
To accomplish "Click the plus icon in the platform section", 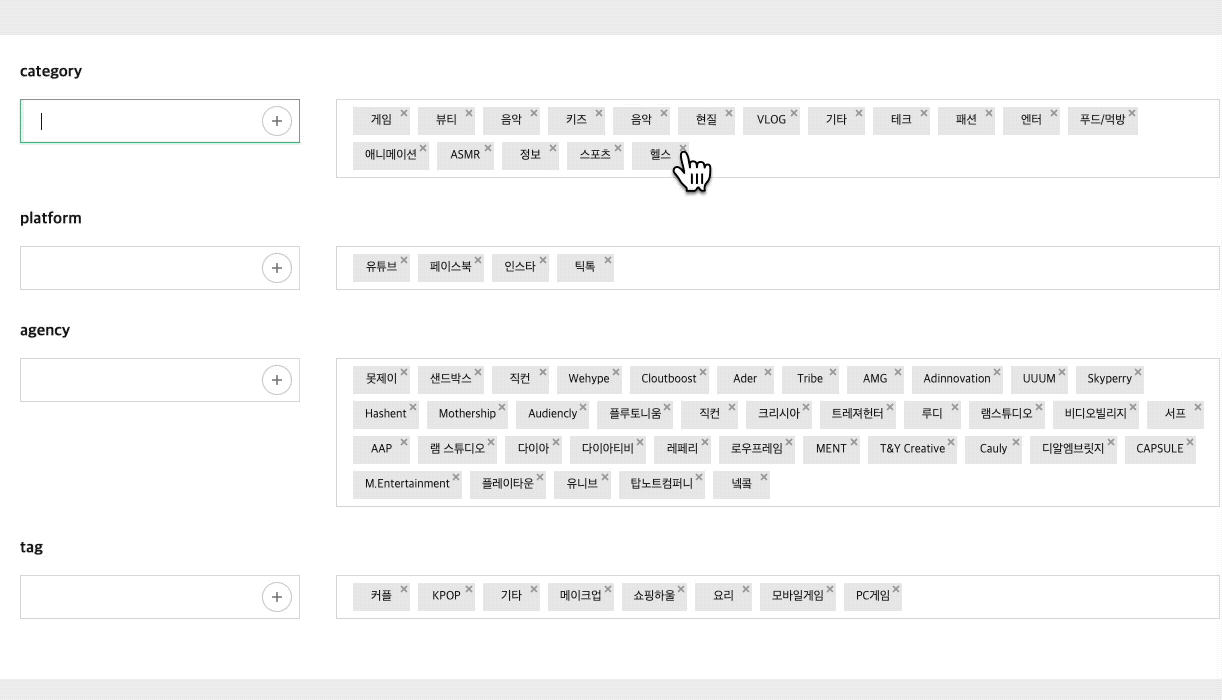I will (277, 267).
